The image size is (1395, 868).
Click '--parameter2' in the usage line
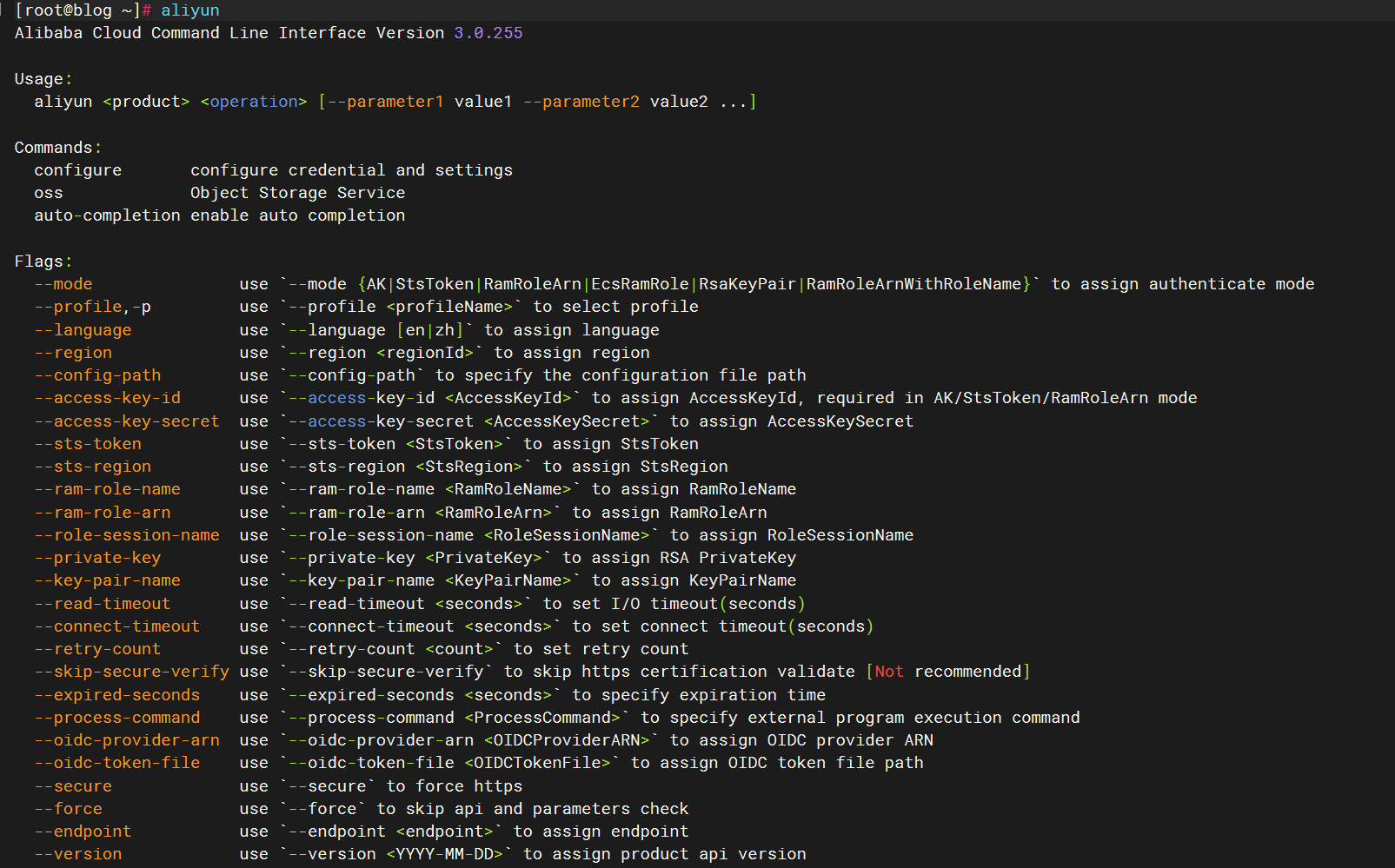[581, 102]
